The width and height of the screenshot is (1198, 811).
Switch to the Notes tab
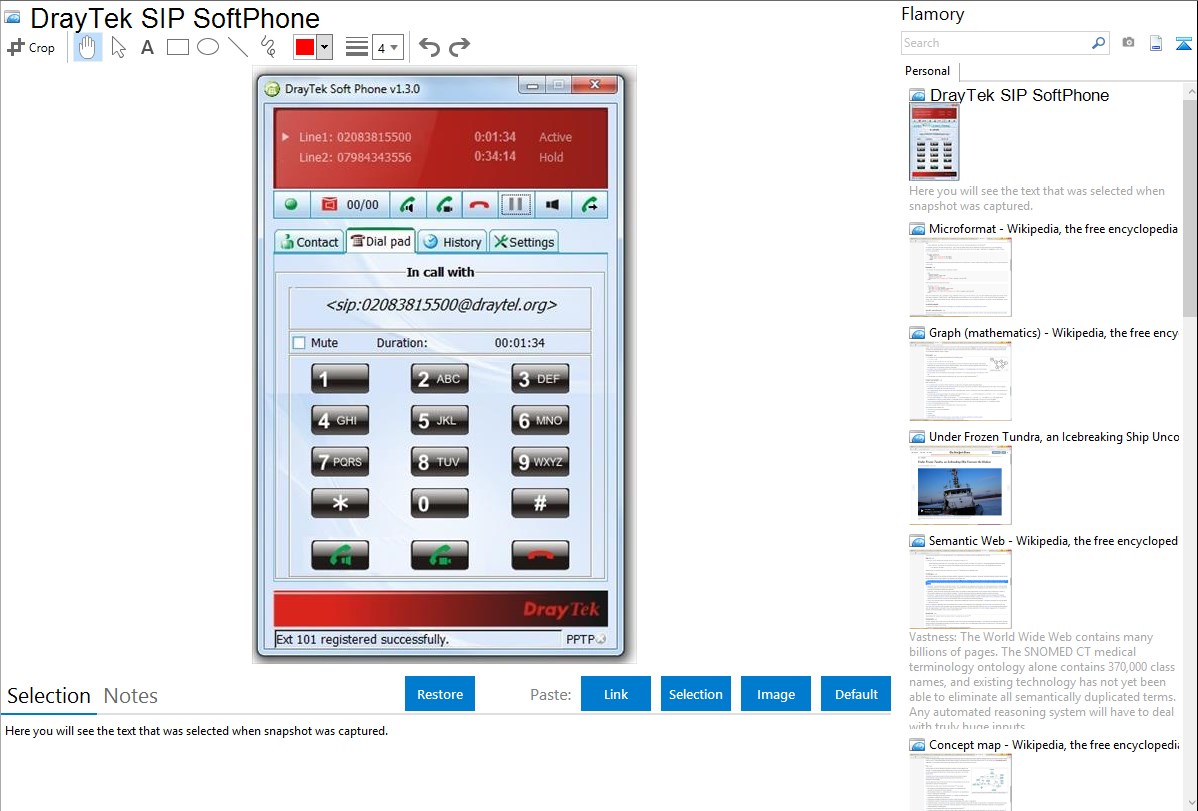point(131,696)
